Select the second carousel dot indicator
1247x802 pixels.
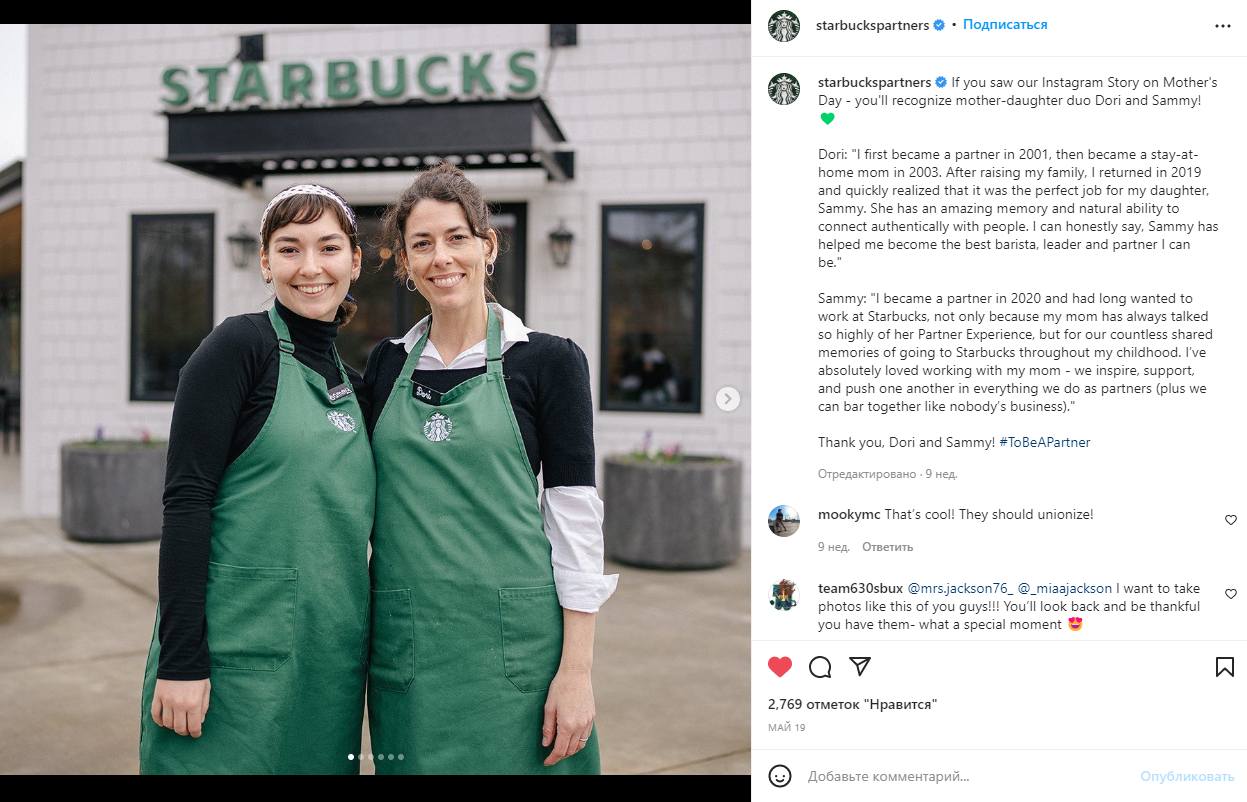coord(361,757)
